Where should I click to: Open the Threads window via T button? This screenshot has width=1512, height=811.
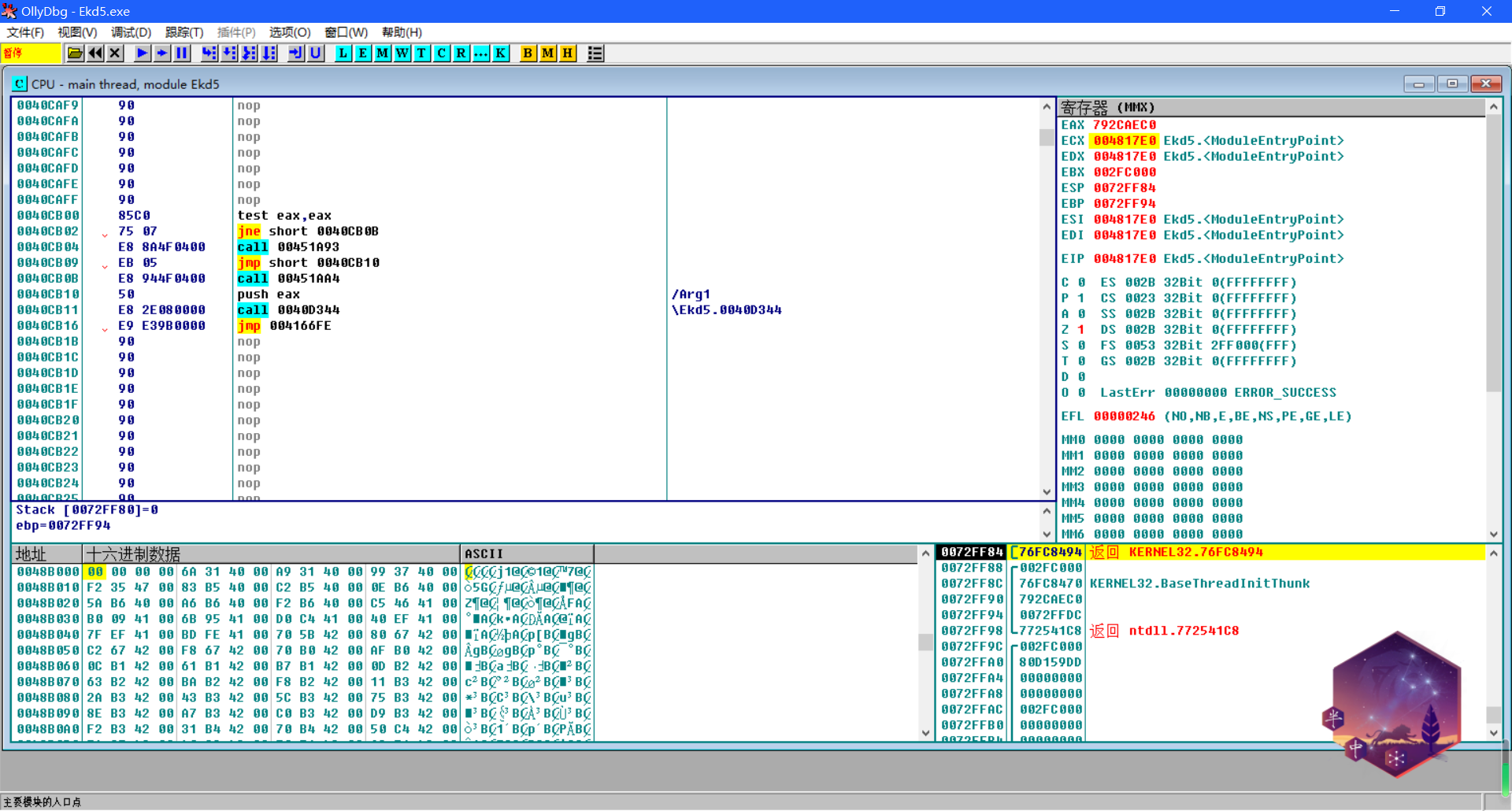coord(422,54)
